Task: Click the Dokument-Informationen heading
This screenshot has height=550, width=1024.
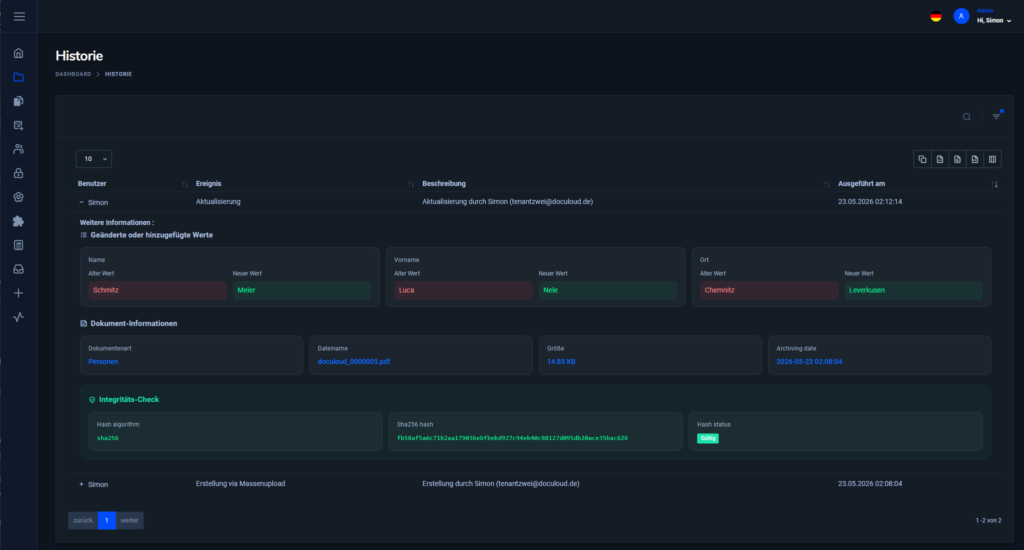Action: pos(133,323)
